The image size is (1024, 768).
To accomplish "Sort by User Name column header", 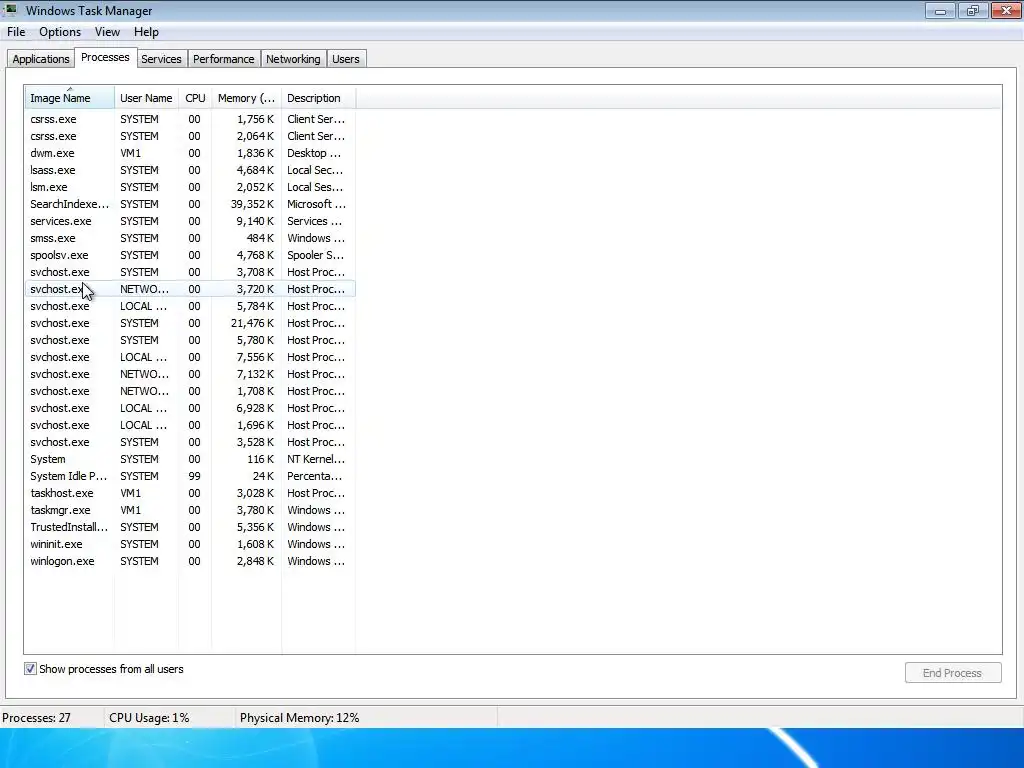I will (x=146, y=98).
